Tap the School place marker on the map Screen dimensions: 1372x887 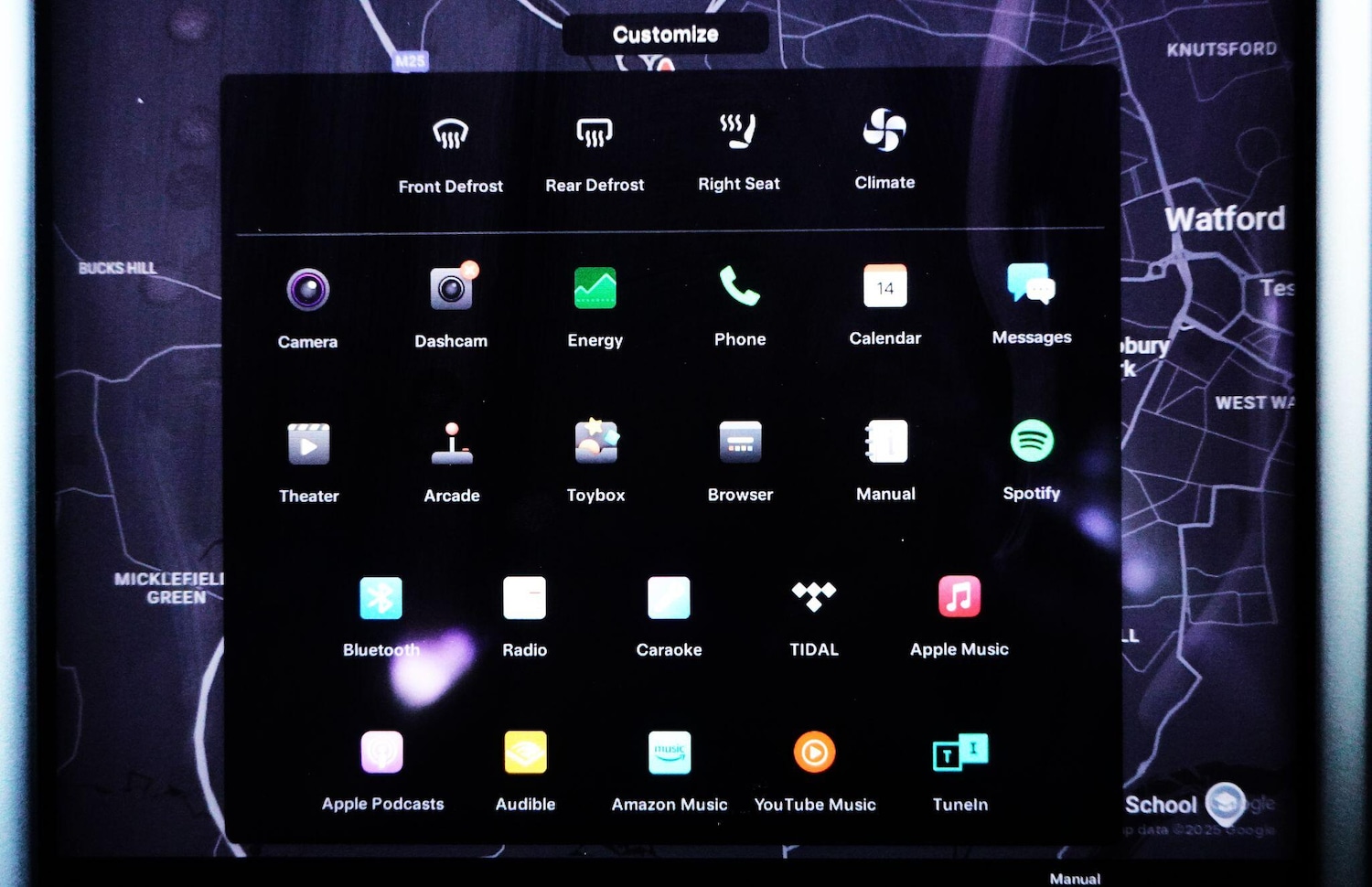click(x=1225, y=802)
